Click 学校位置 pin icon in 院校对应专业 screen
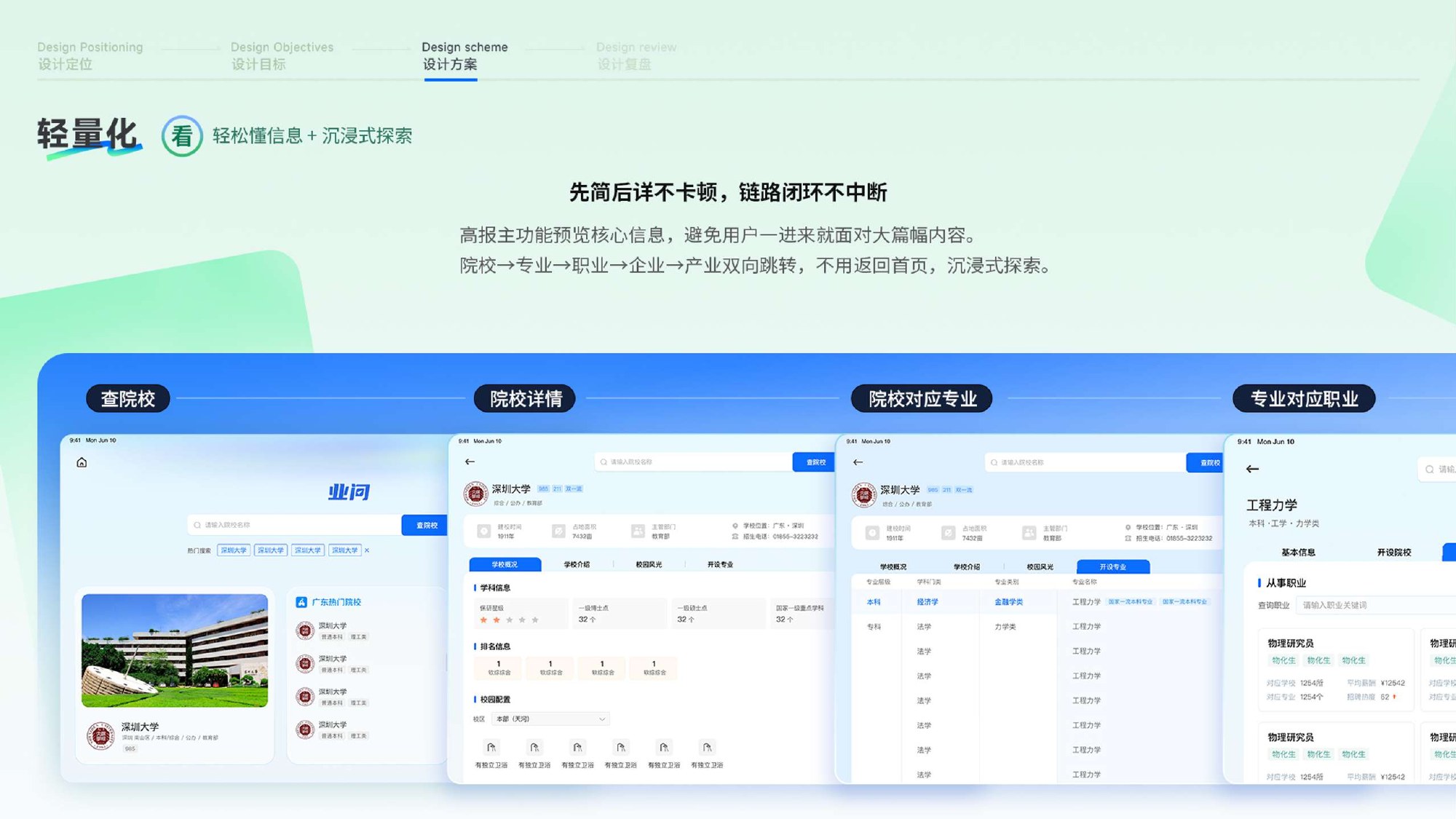 (1128, 527)
